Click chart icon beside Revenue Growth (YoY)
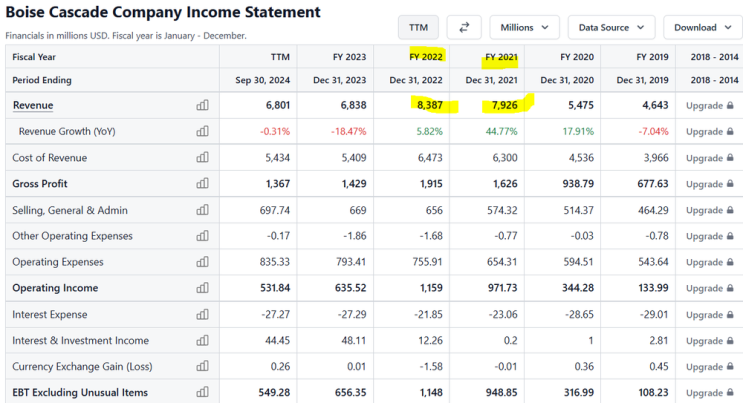Viewport: 743px width, 403px height. point(203,131)
